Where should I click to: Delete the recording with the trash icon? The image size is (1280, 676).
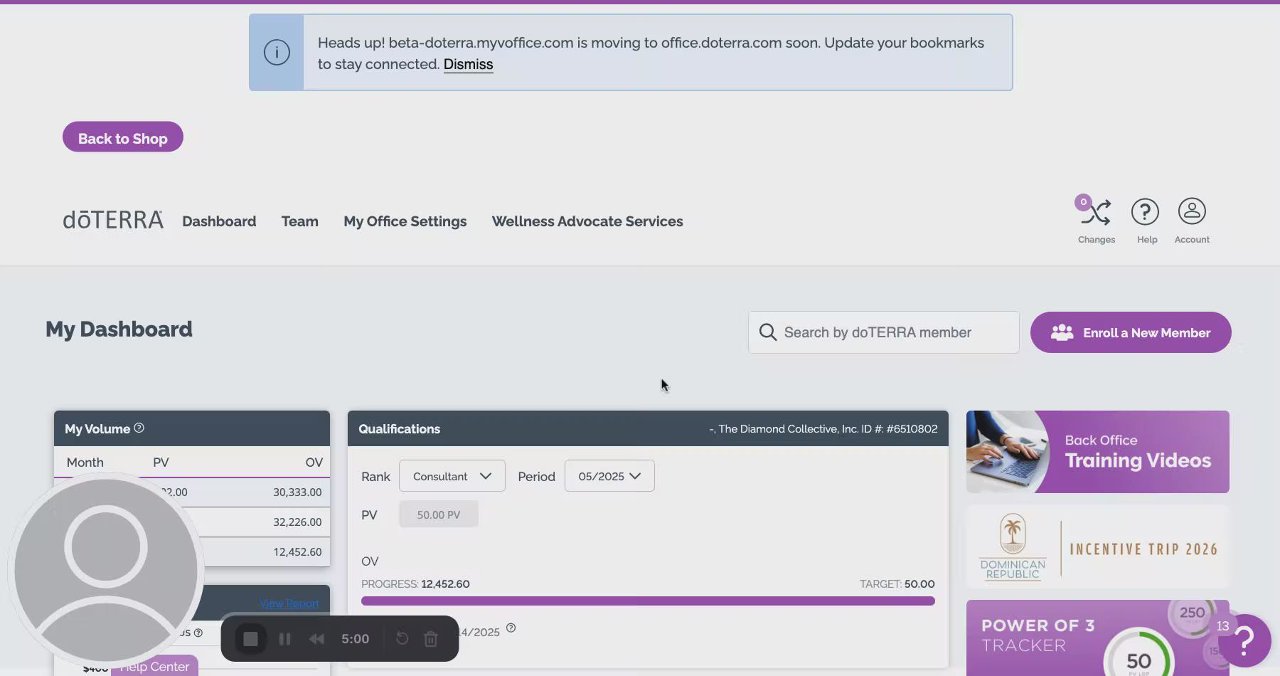[431, 639]
